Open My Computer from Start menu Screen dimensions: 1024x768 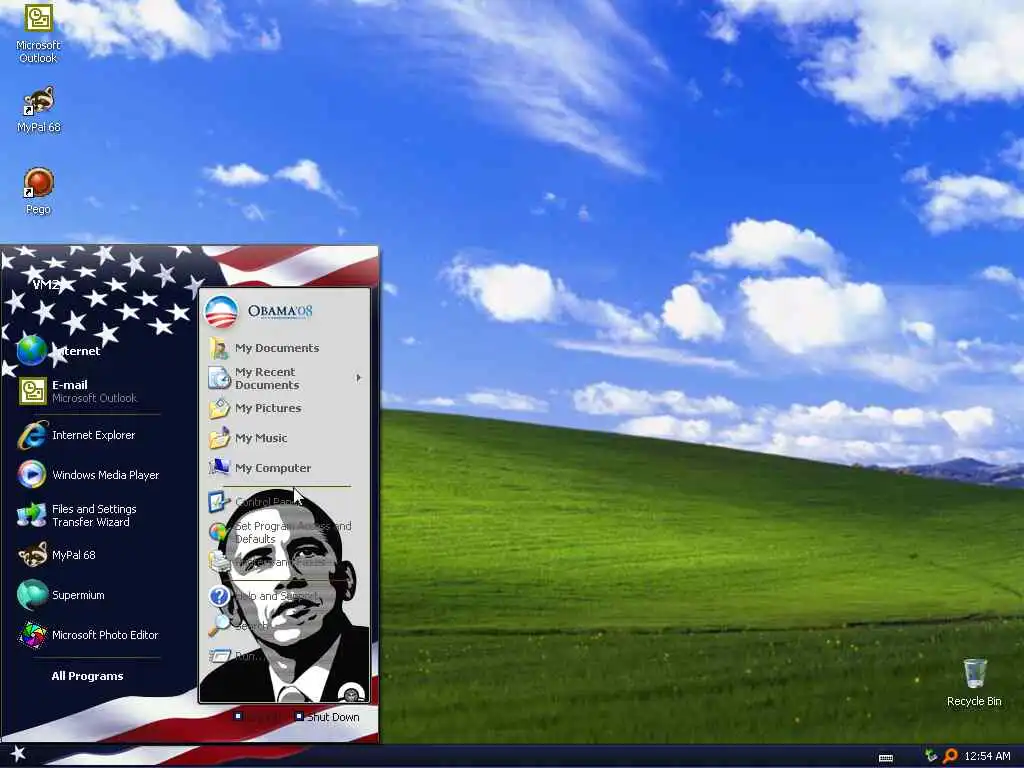260,468
